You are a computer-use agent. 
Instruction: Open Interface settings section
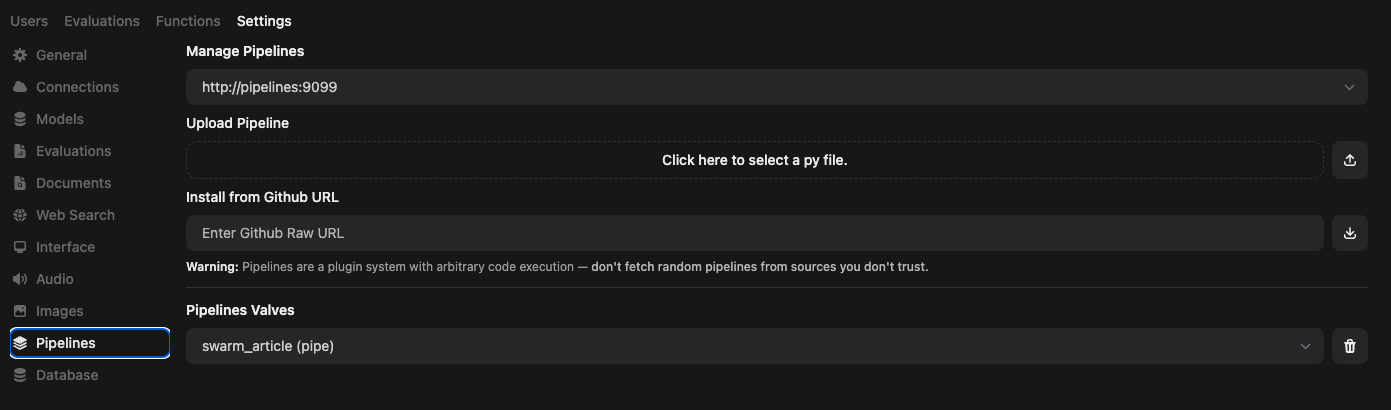(65, 247)
